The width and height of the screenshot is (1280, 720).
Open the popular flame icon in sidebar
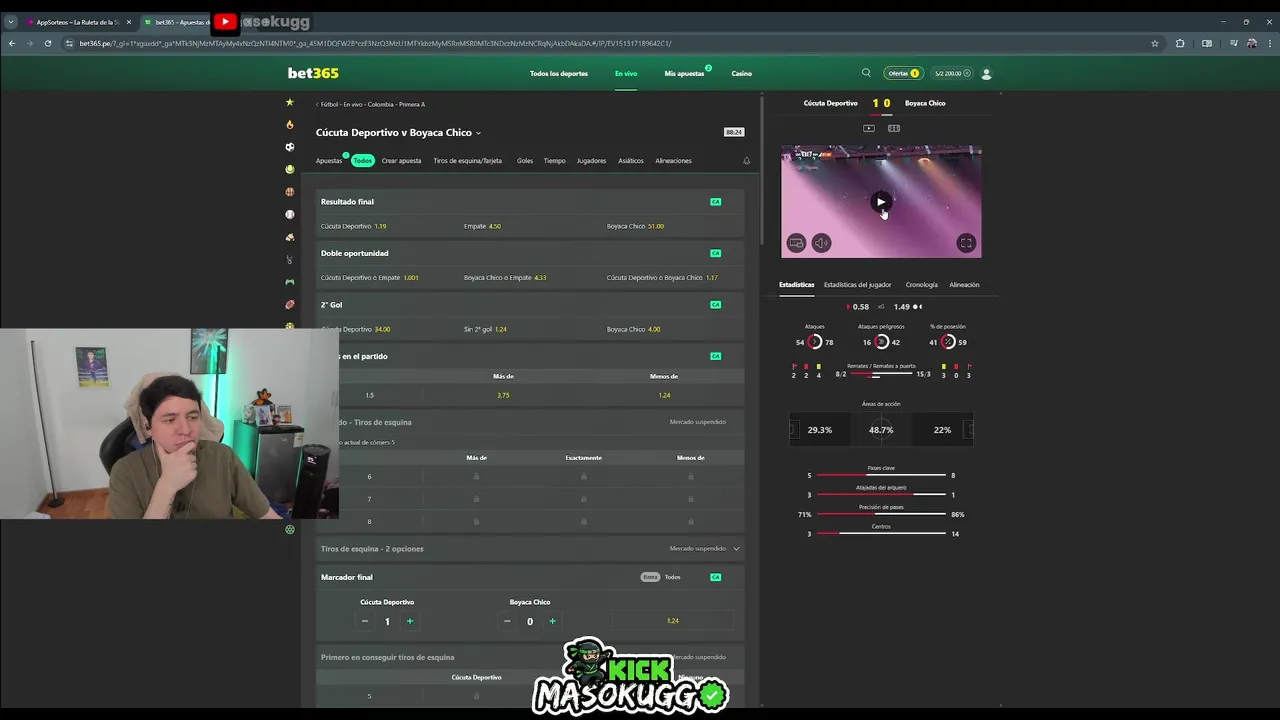pos(290,125)
